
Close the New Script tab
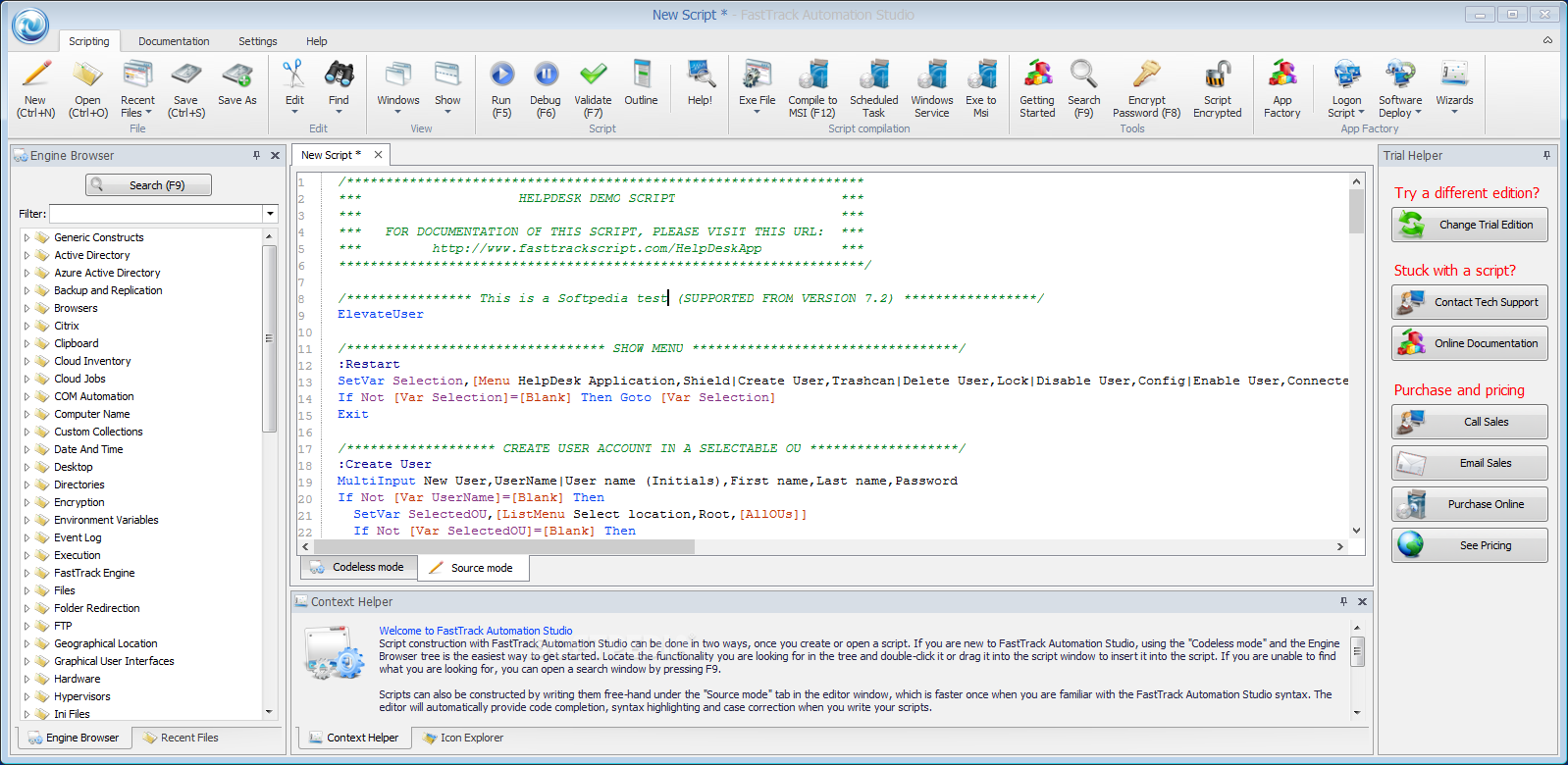pos(378,155)
